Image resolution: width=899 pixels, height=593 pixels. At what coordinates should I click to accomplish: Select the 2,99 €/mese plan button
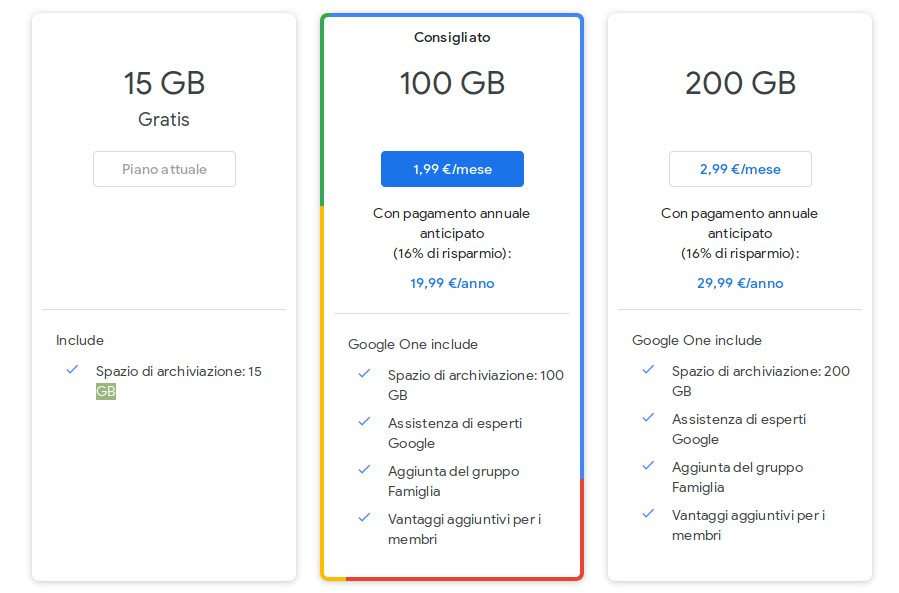point(740,169)
